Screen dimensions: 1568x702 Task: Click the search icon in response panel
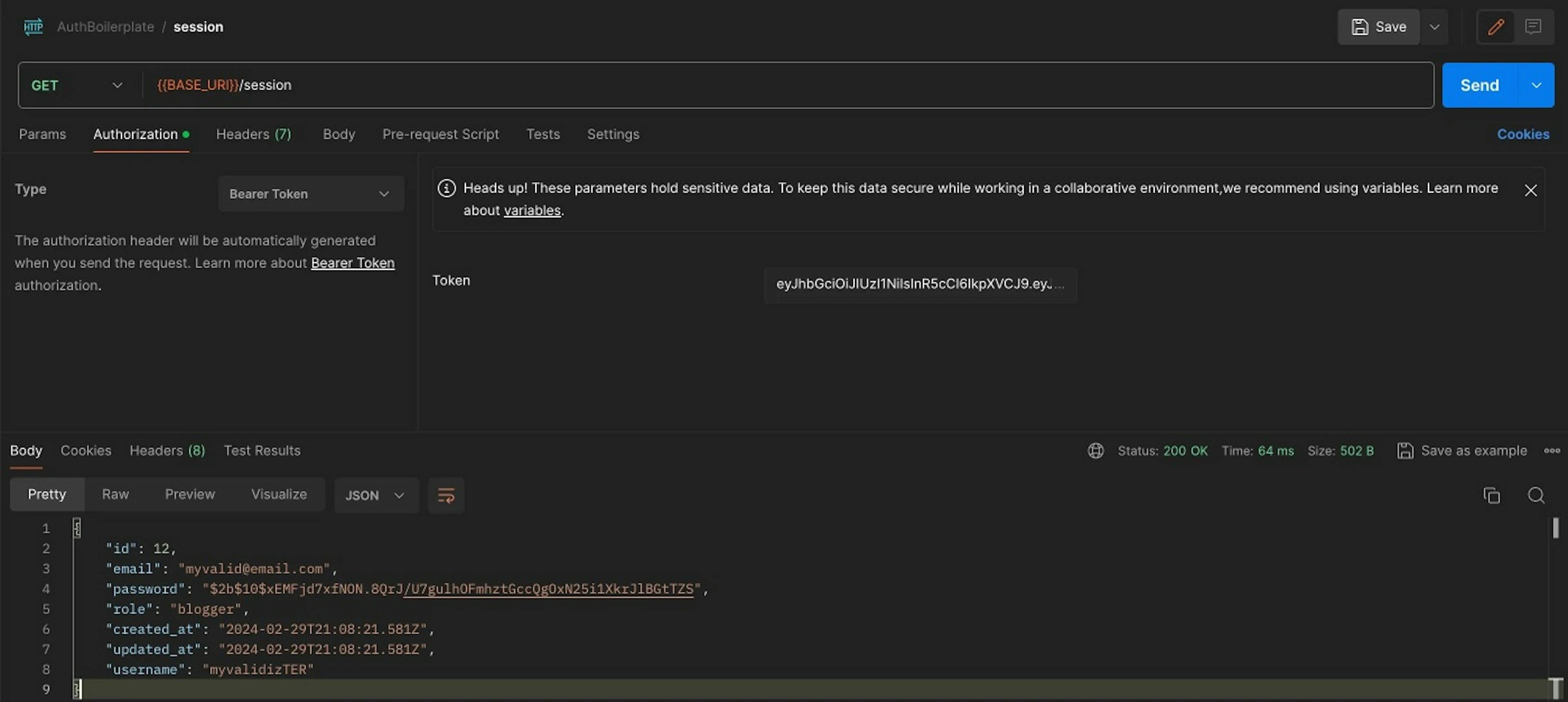pyautogui.click(x=1536, y=494)
